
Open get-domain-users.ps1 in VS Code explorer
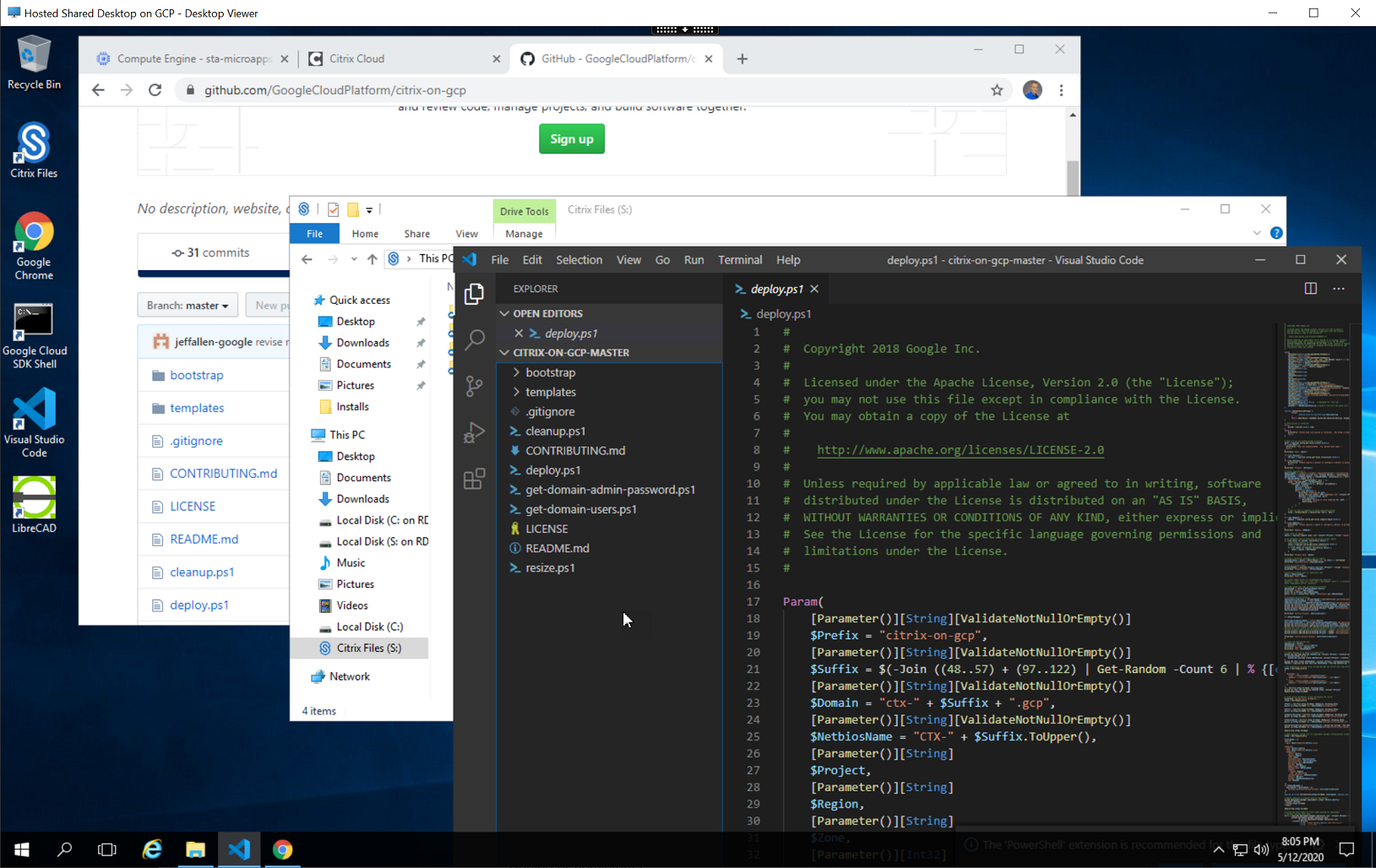pos(581,509)
